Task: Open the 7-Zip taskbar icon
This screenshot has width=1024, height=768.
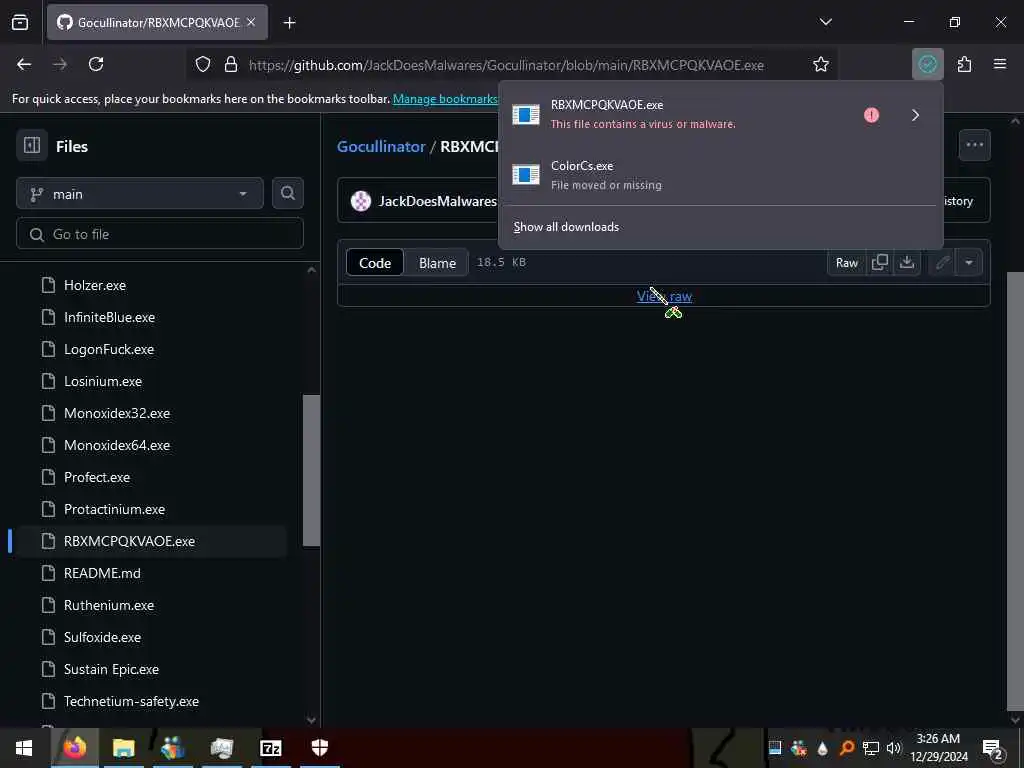Action: tap(270, 748)
